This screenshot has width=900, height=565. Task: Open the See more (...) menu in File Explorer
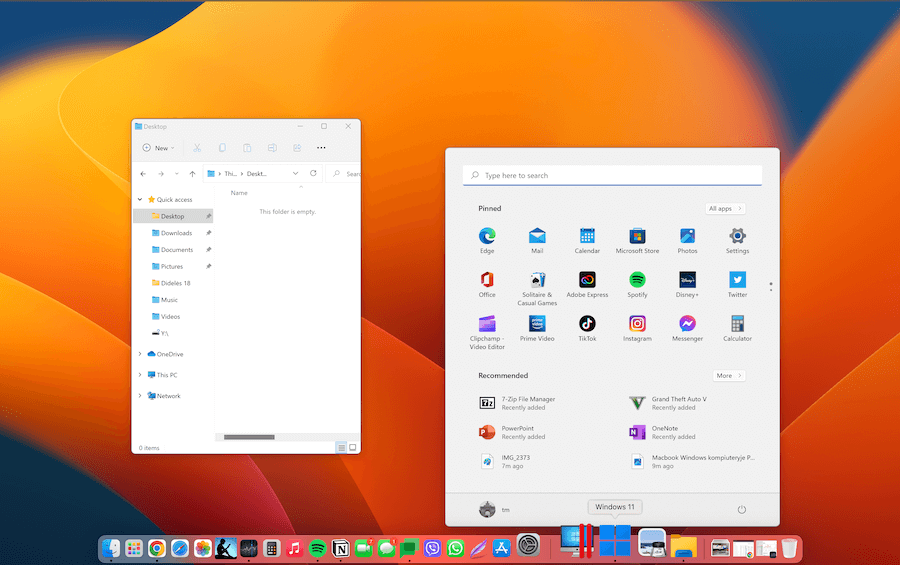pyautogui.click(x=321, y=148)
